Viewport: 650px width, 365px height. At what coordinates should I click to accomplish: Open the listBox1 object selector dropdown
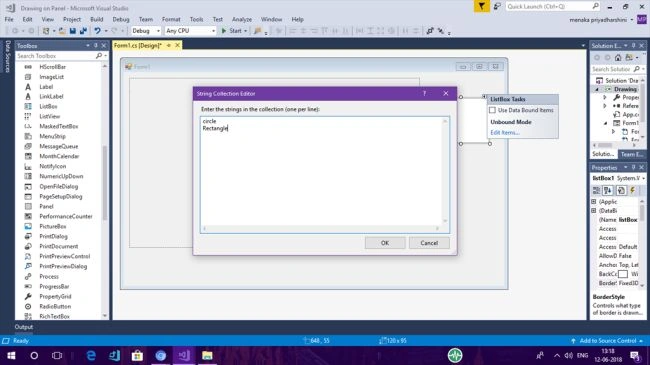643,178
